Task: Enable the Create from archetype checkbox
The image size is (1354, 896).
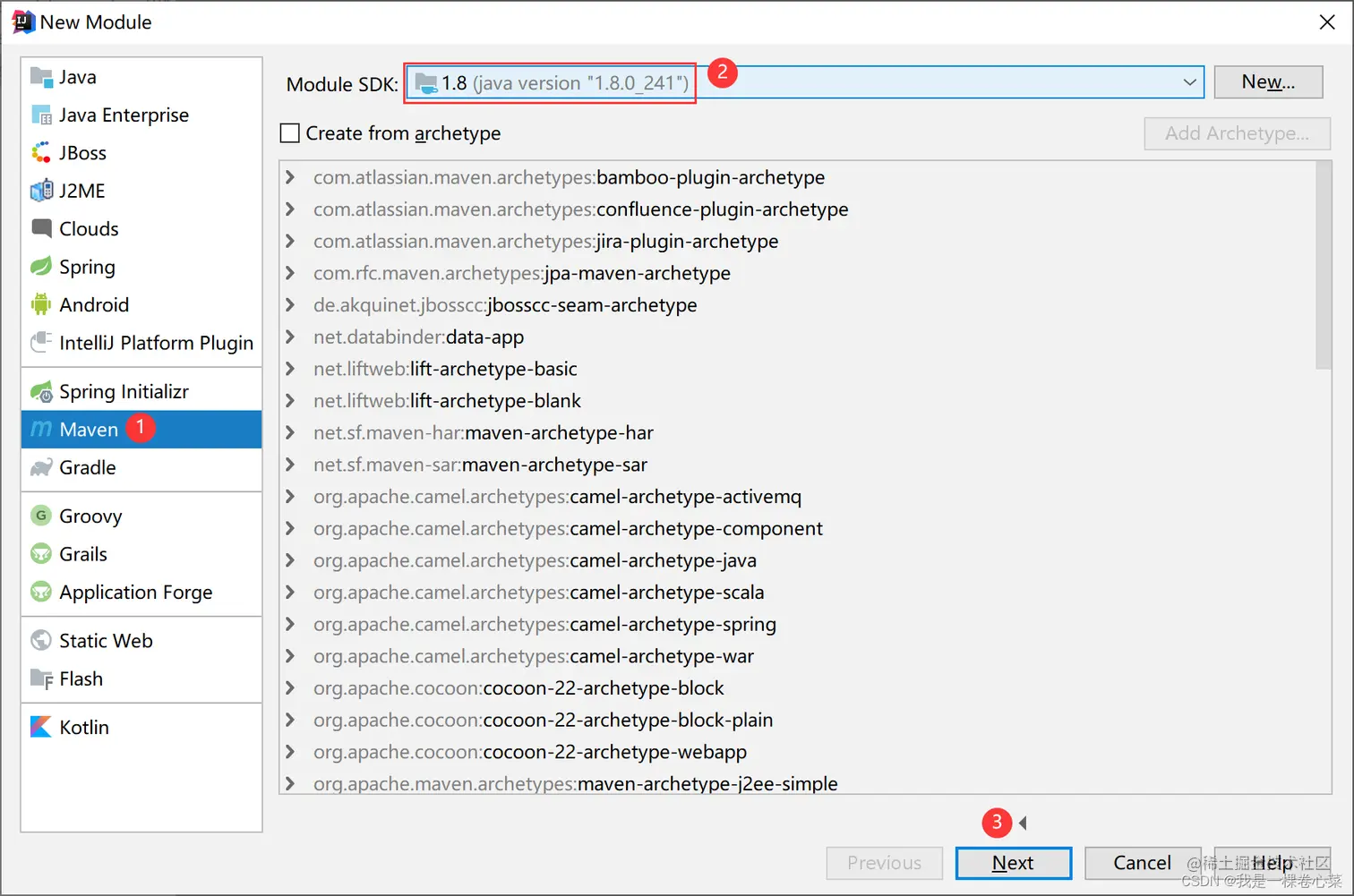Action: tap(290, 133)
